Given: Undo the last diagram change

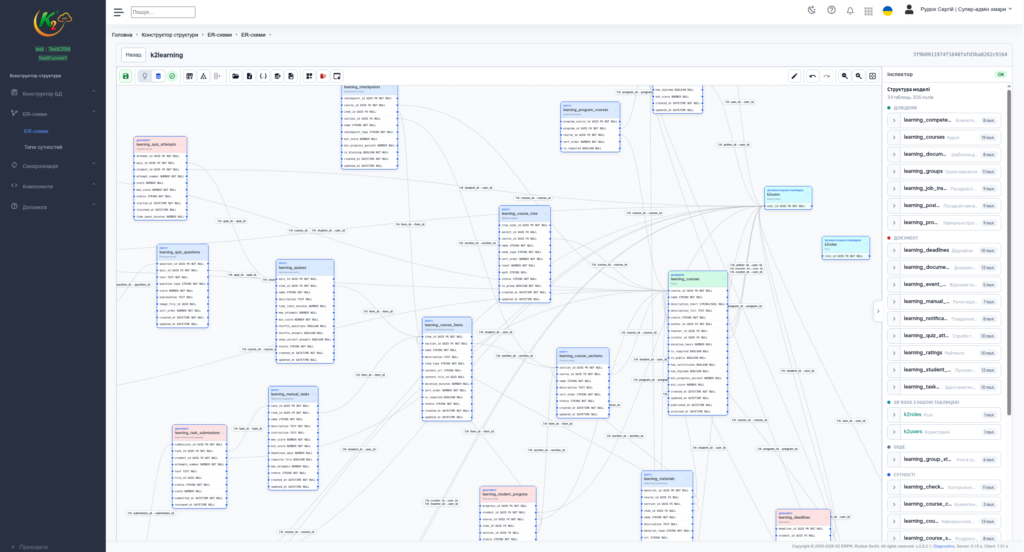Looking at the screenshot, I should tap(812, 76).
